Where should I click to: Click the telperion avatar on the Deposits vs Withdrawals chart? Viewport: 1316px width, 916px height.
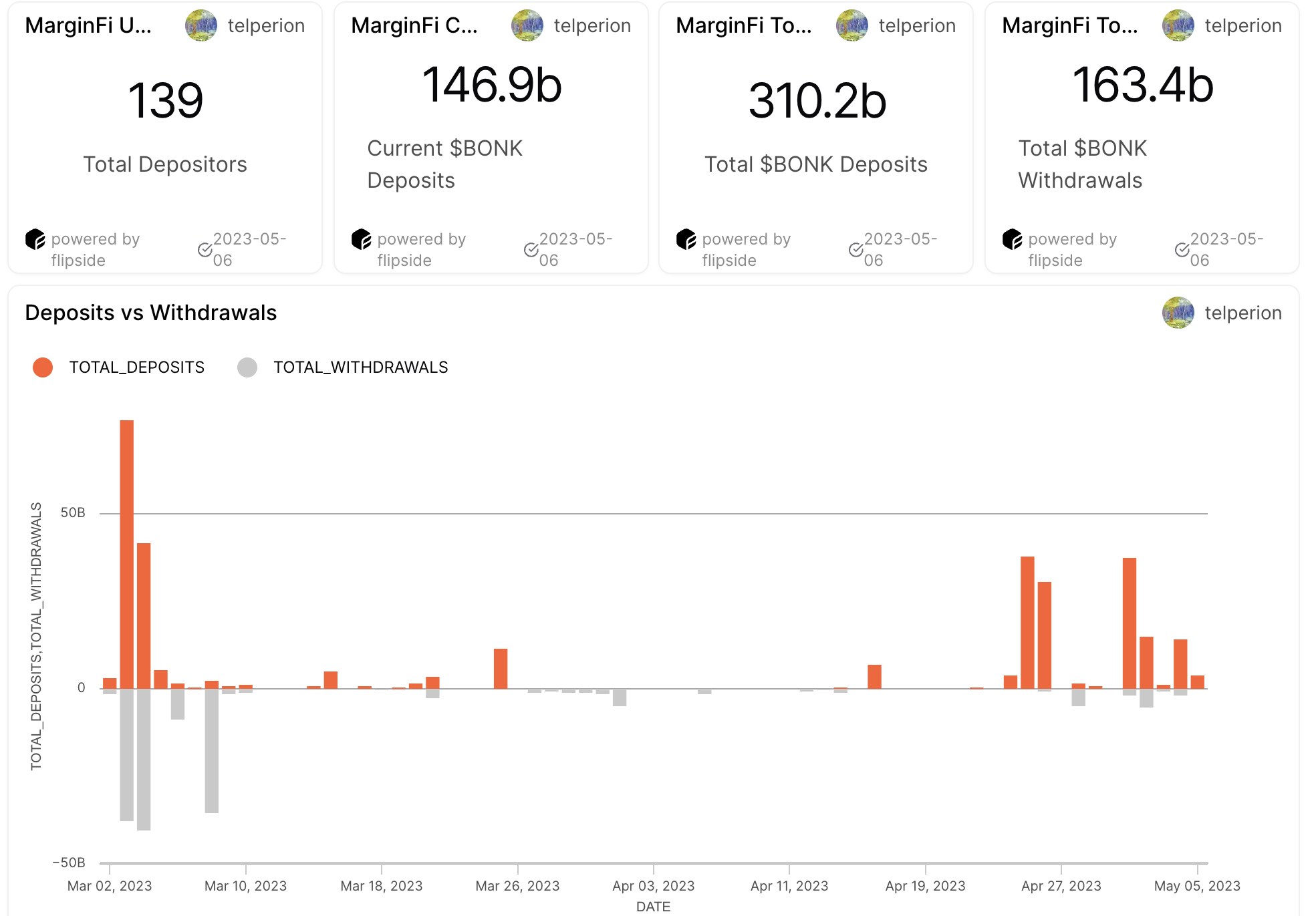pyautogui.click(x=1178, y=313)
